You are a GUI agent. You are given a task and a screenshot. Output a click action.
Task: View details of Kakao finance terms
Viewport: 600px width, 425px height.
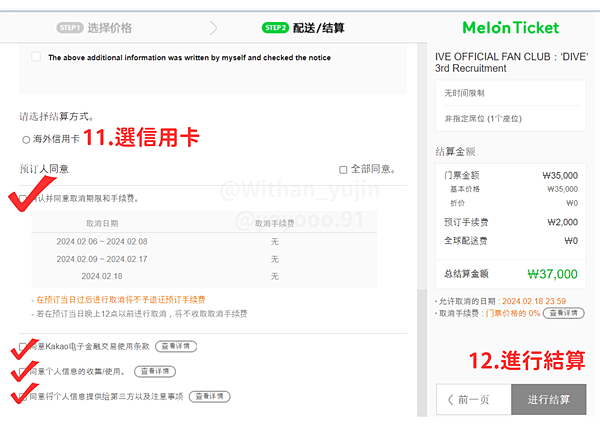coord(176,346)
